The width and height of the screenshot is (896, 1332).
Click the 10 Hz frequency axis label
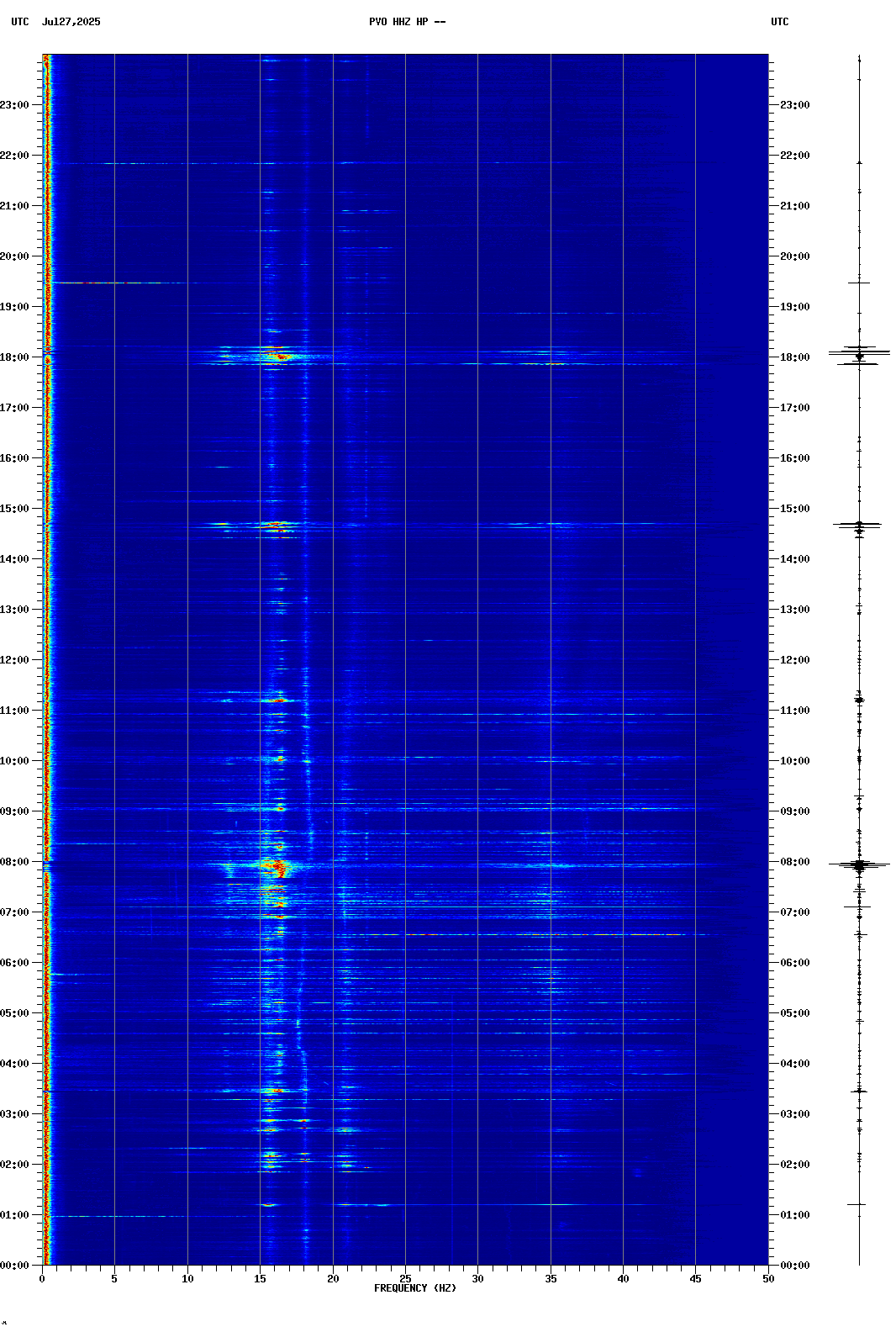pyautogui.click(x=187, y=1279)
